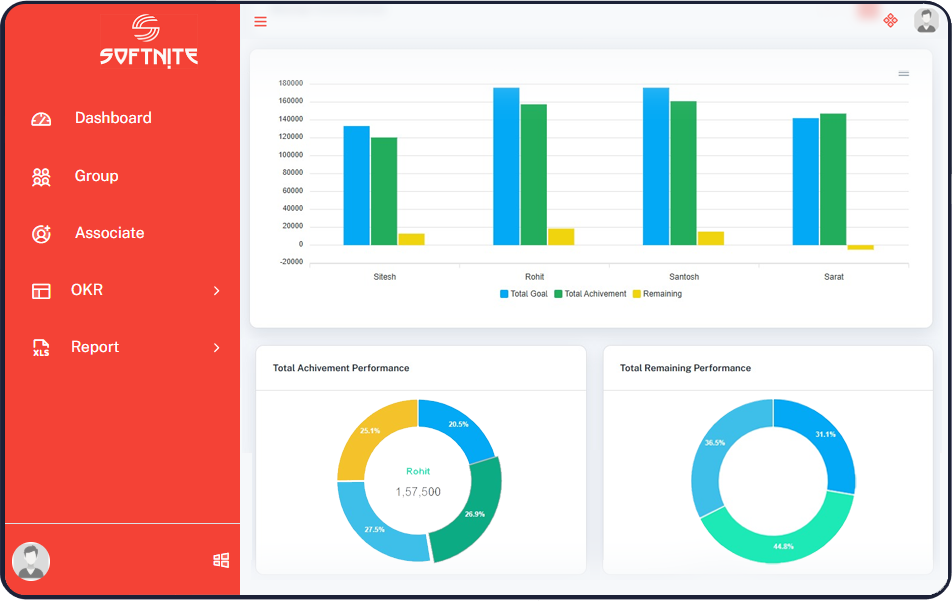Click the sidebar bottom user avatar
The height and width of the screenshot is (601, 952).
[x=31, y=561]
